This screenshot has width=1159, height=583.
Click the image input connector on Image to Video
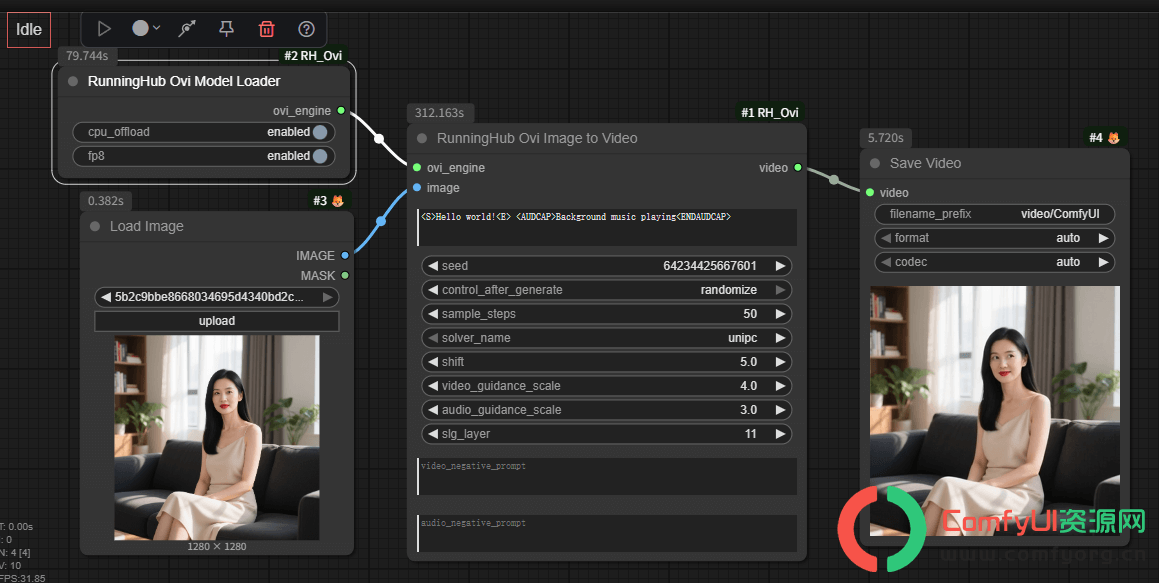418,188
